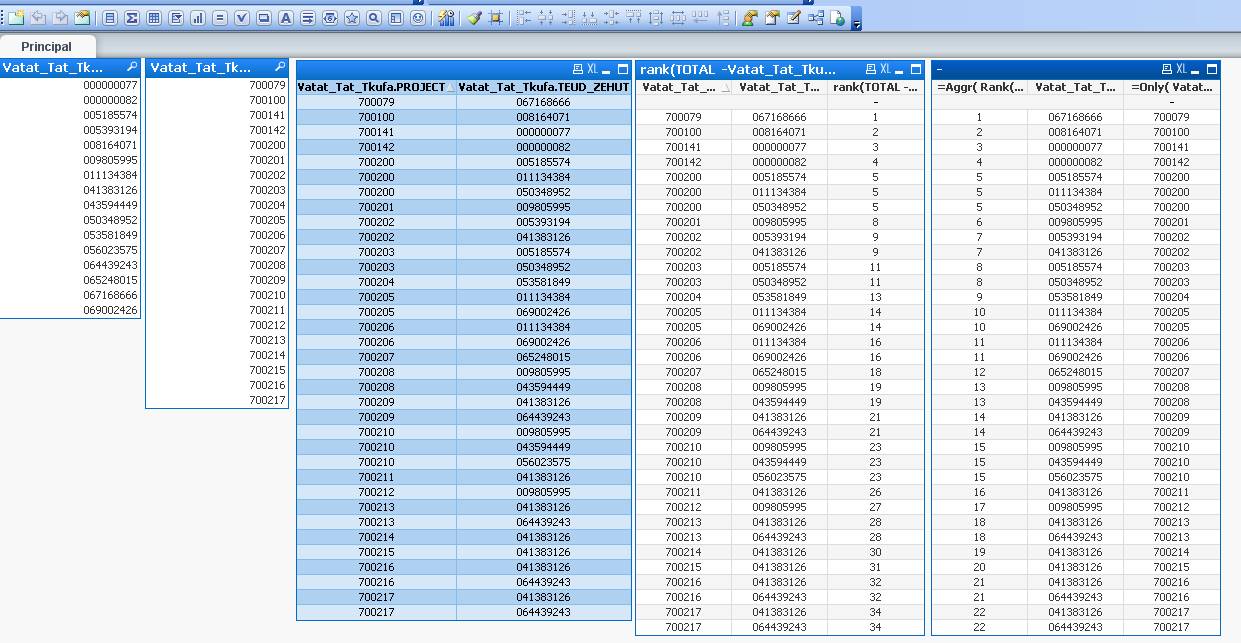The height and width of the screenshot is (643, 1241).
Task: Click the Create Search Object icon
Action: (x=374, y=18)
